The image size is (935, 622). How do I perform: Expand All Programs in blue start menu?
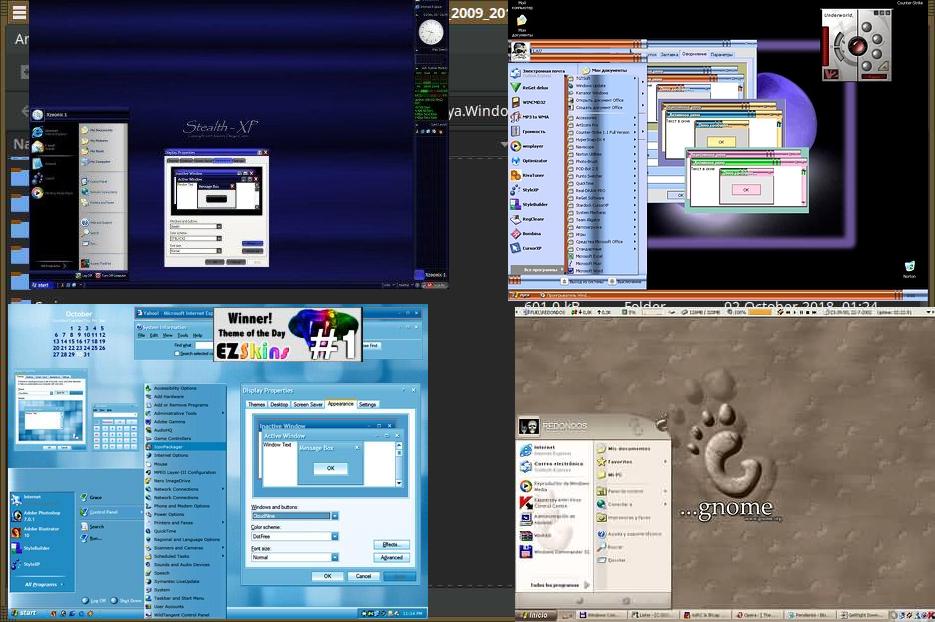(x=44, y=584)
